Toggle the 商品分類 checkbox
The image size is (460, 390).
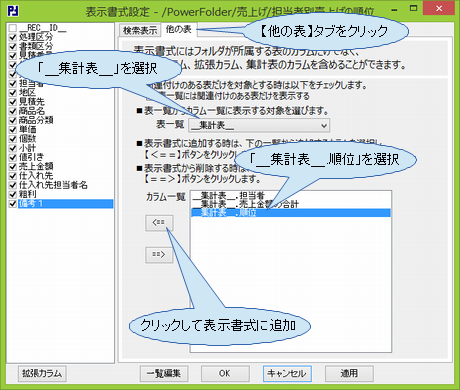(13, 120)
